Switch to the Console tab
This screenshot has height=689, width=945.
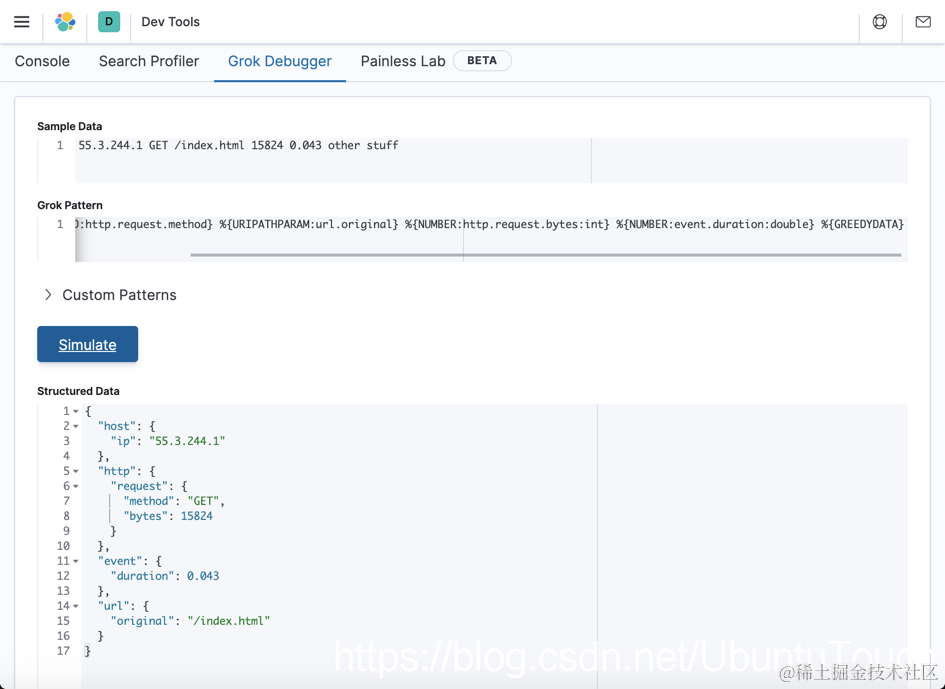coord(42,61)
